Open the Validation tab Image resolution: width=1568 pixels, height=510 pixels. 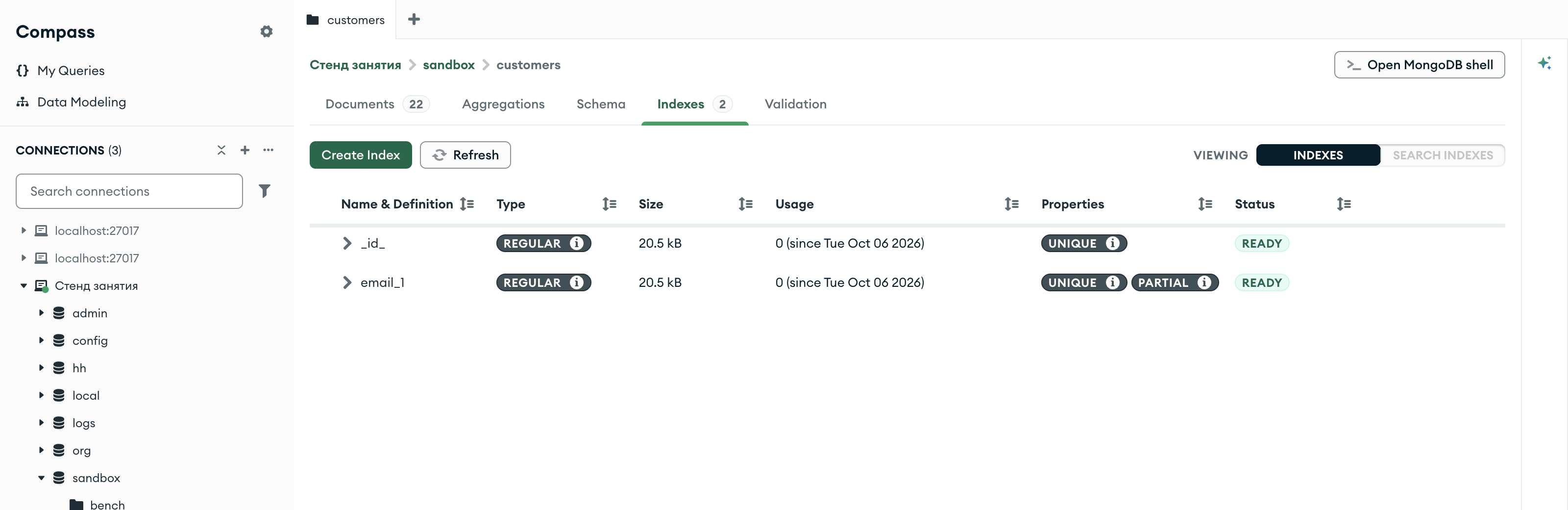point(796,104)
